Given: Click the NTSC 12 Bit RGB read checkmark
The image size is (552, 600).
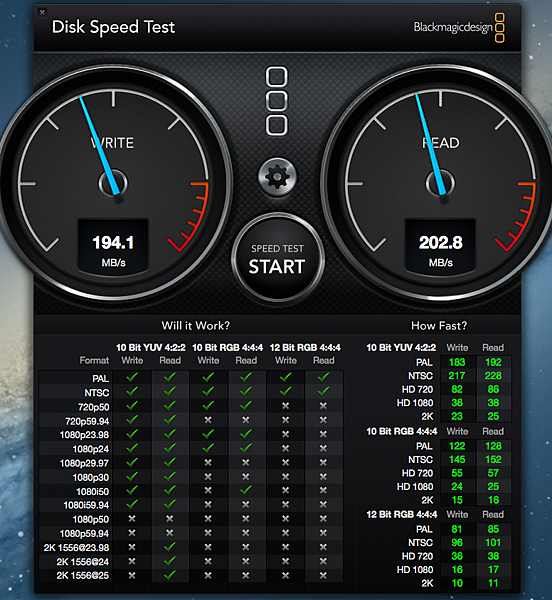Looking at the screenshot, I should click(324, 391).
